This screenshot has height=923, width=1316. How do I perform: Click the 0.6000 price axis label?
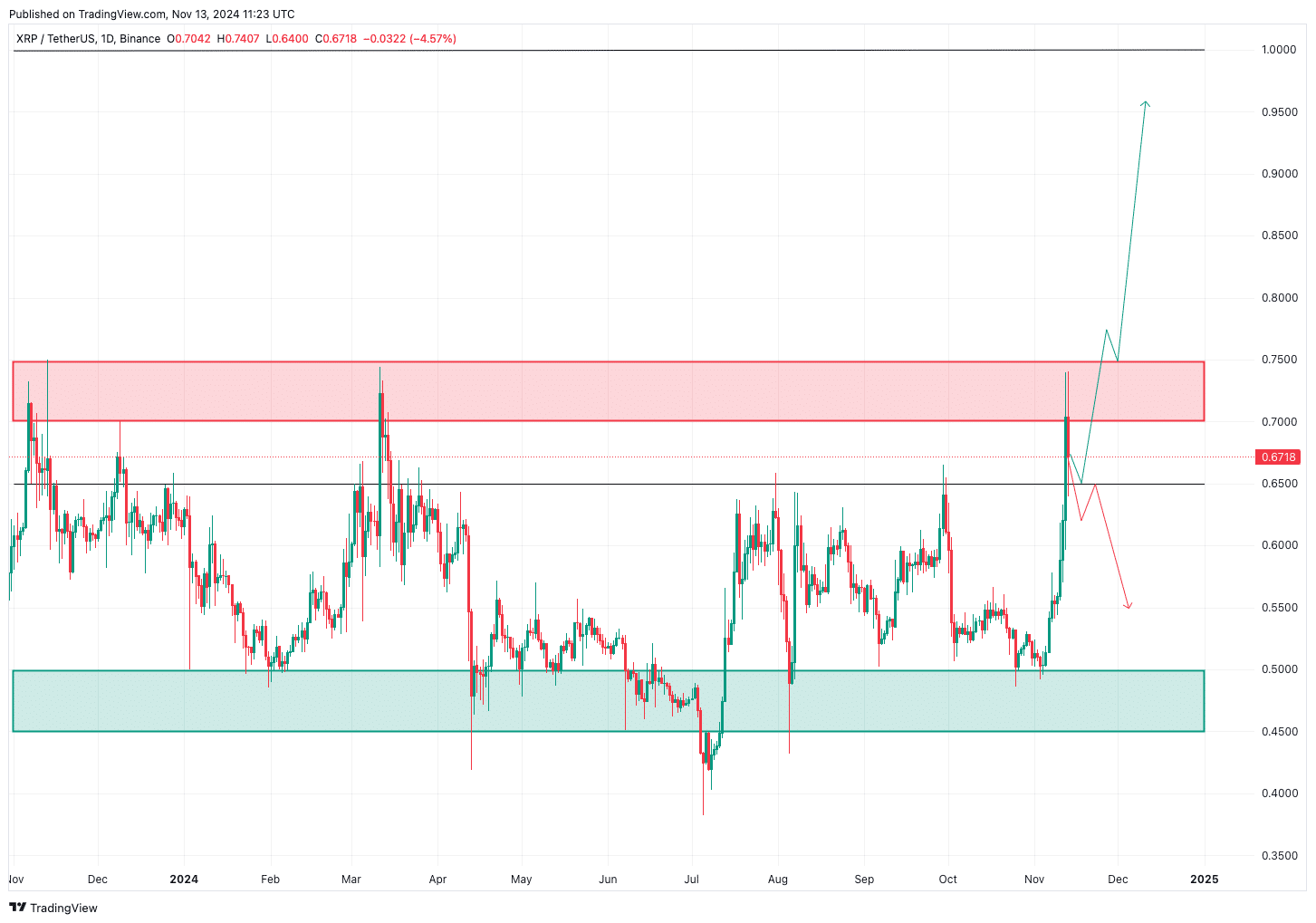click(1279, 545)
